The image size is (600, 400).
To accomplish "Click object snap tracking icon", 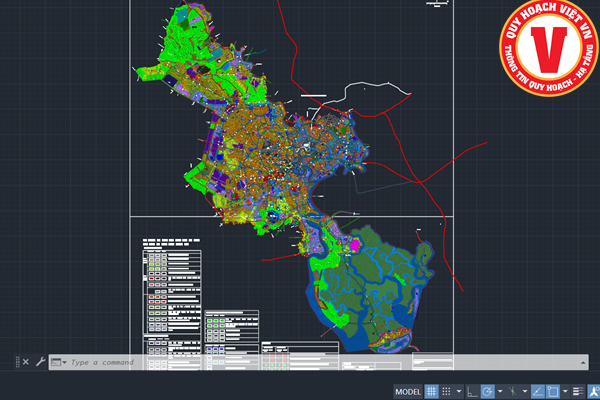I will [x=536, y=391].
